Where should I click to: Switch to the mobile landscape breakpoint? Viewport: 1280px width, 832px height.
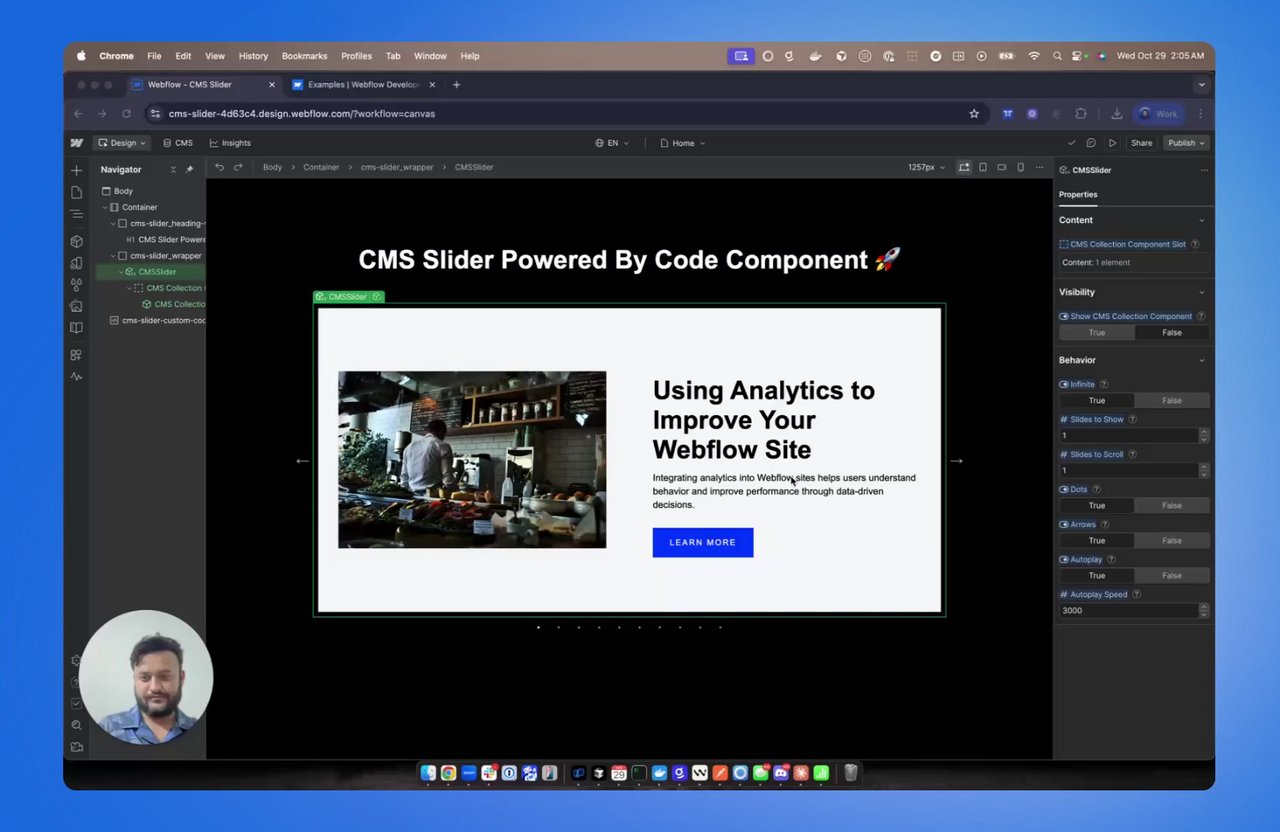(x=1002, y=167)
